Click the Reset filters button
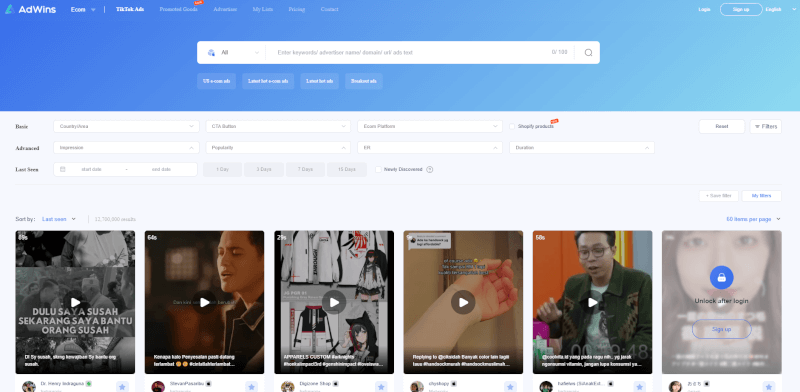800x392 pixels. click(x=721, y=127)
